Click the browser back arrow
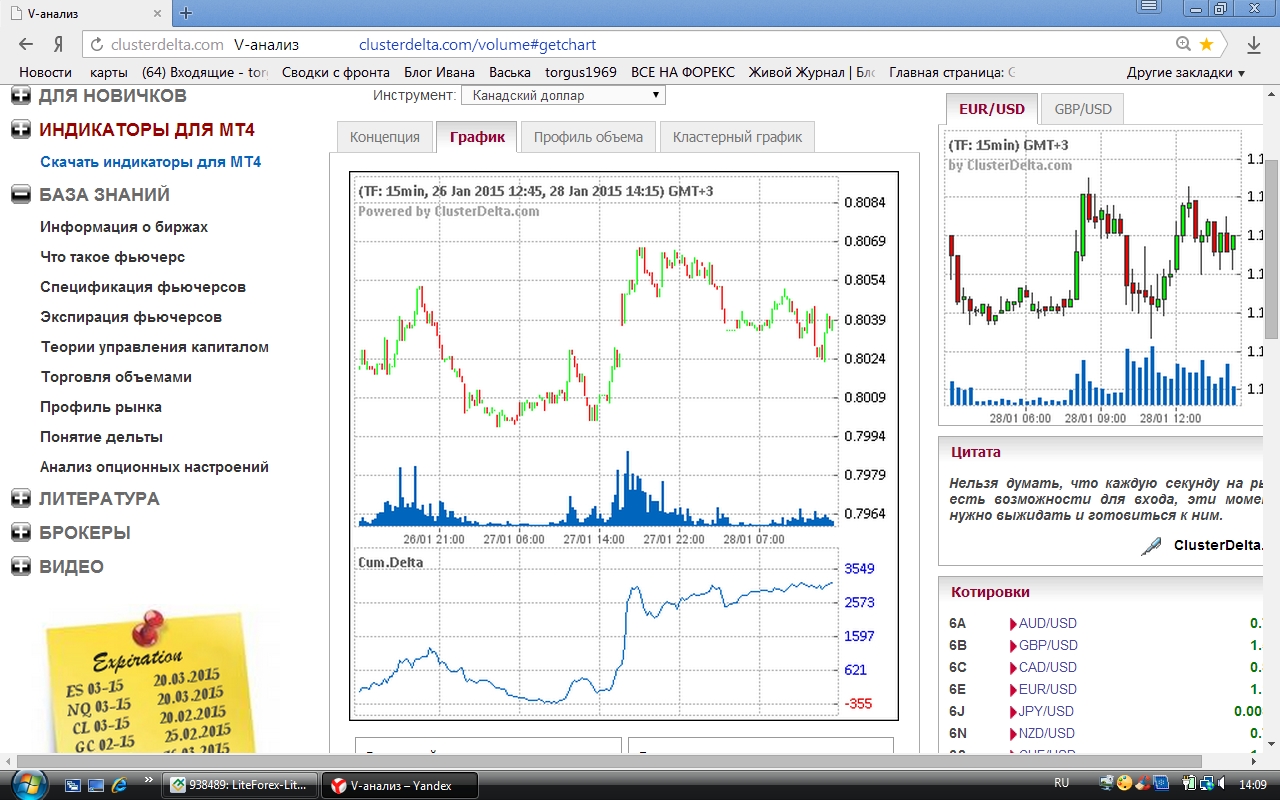The image size is (1280, 800). point(26,44)
